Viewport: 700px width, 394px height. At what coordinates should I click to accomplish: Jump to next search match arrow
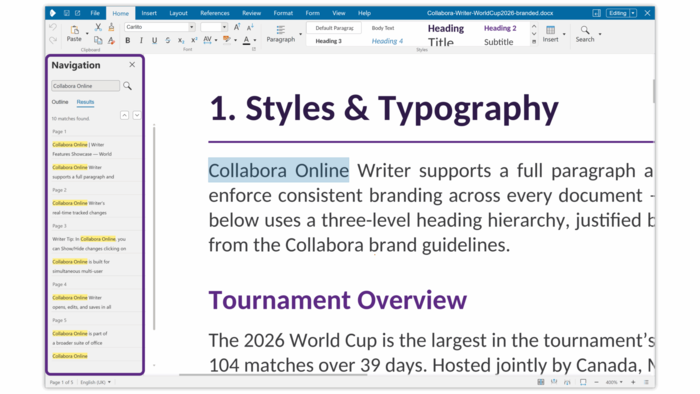[137, 116]
